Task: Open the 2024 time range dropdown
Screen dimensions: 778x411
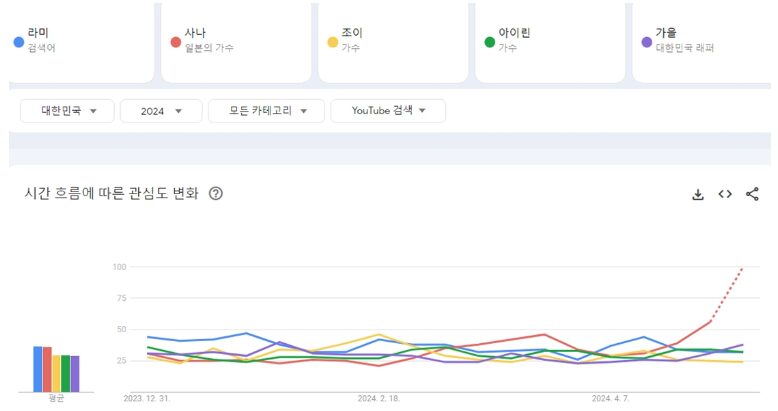Action: (160, 111)
